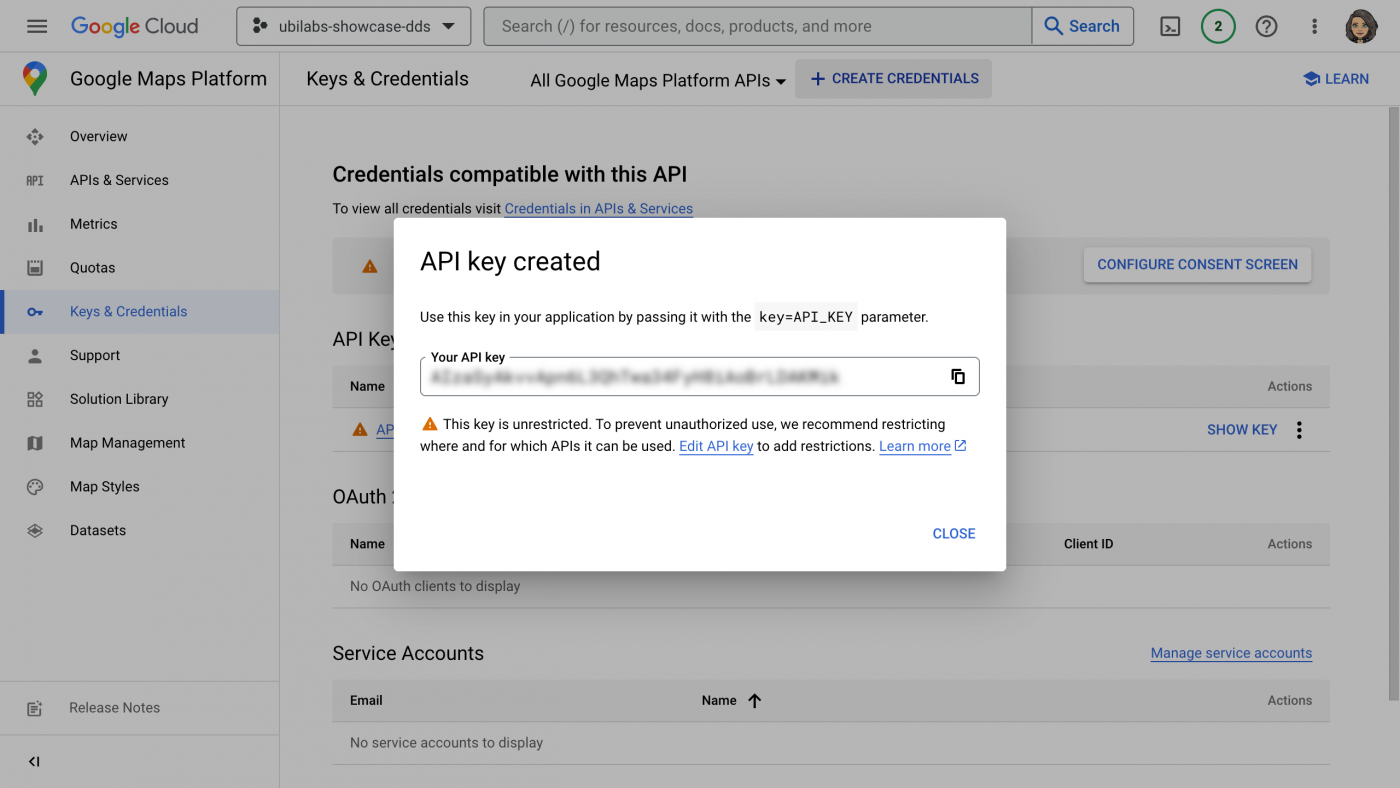Open the main hamburger navigation menu
The height and width of the screenshot is (788, 1400).
(37, 27)
